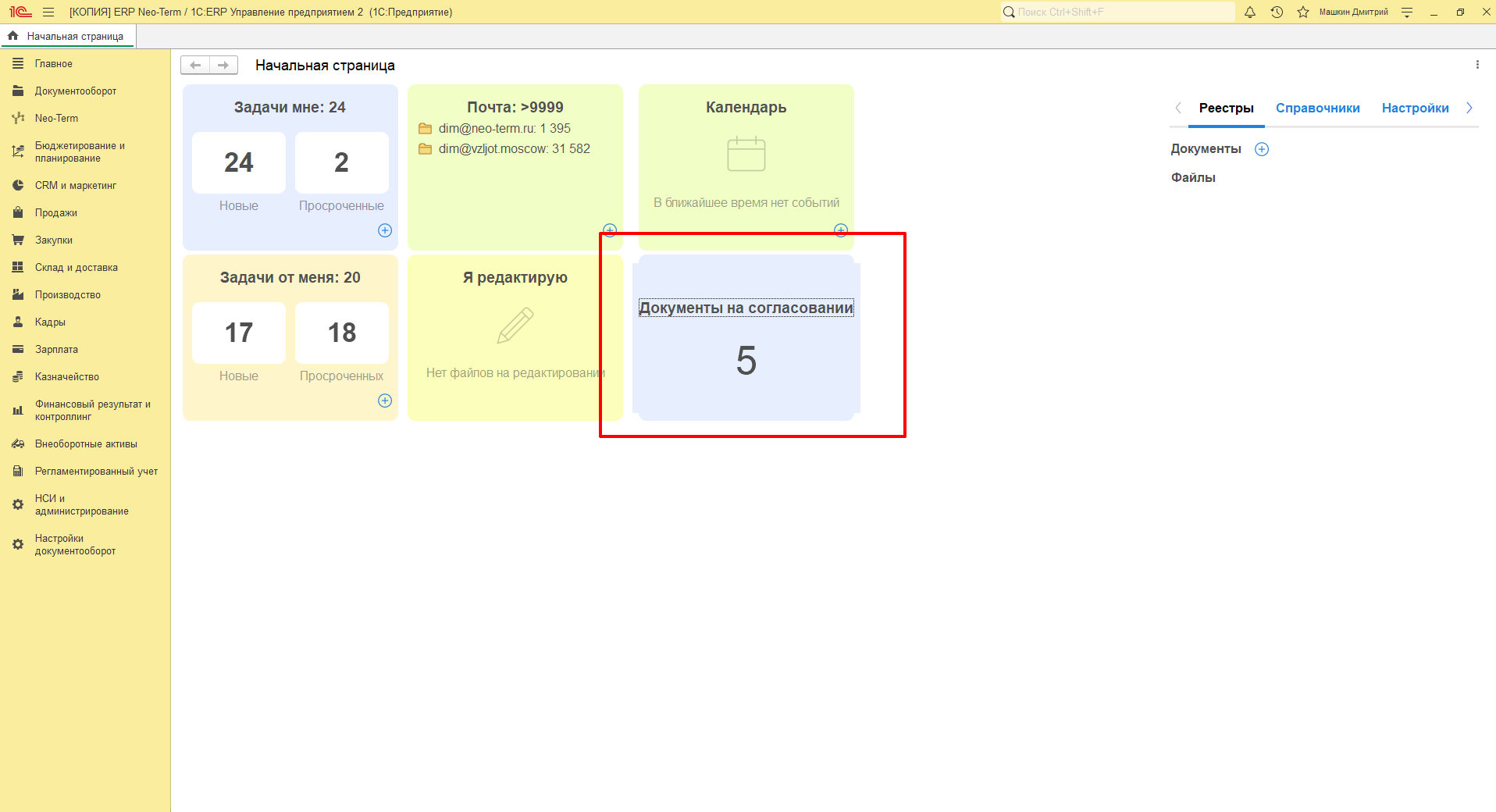Image resolution: width=1496 pixels, height=812 pixels.
Task: Click the 24 Новые tasks tile
Action: (x=239, y=162)
